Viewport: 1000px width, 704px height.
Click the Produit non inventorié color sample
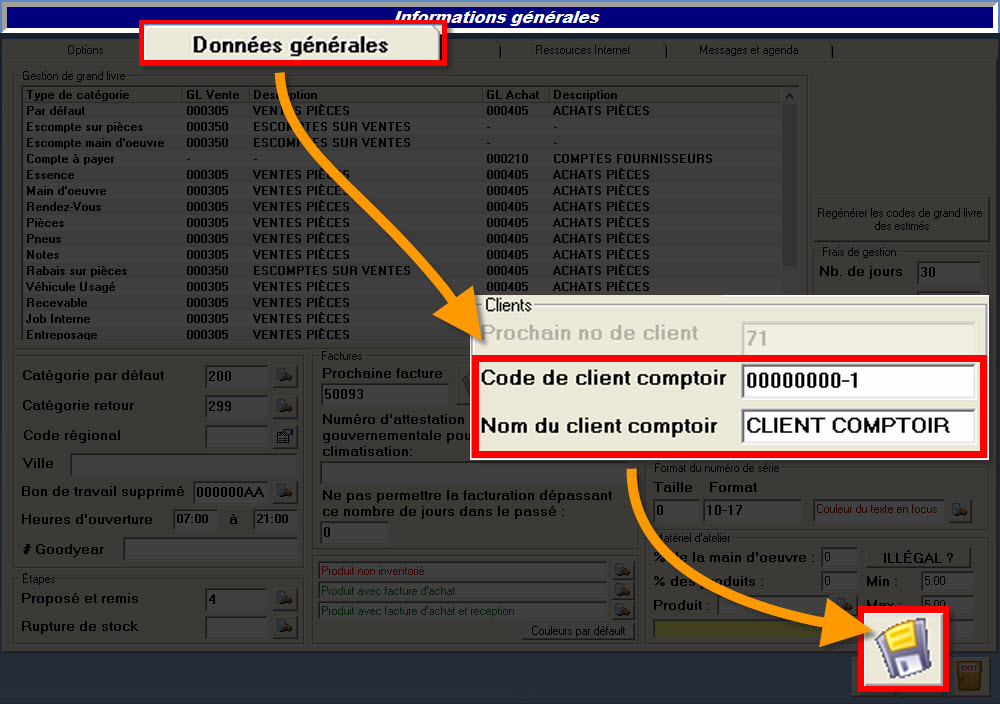click(x=462, y=571)
